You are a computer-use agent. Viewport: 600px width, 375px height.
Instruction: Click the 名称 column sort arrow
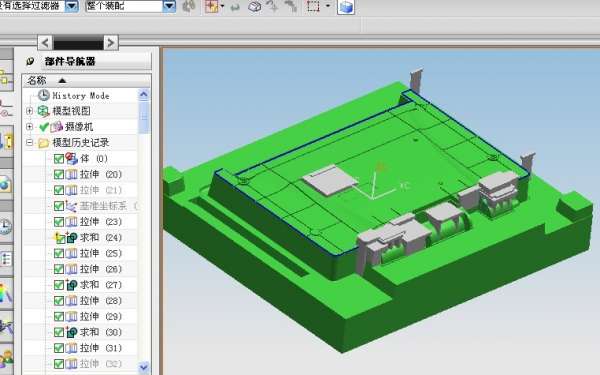pyautogui.click(x=62, y=80)
